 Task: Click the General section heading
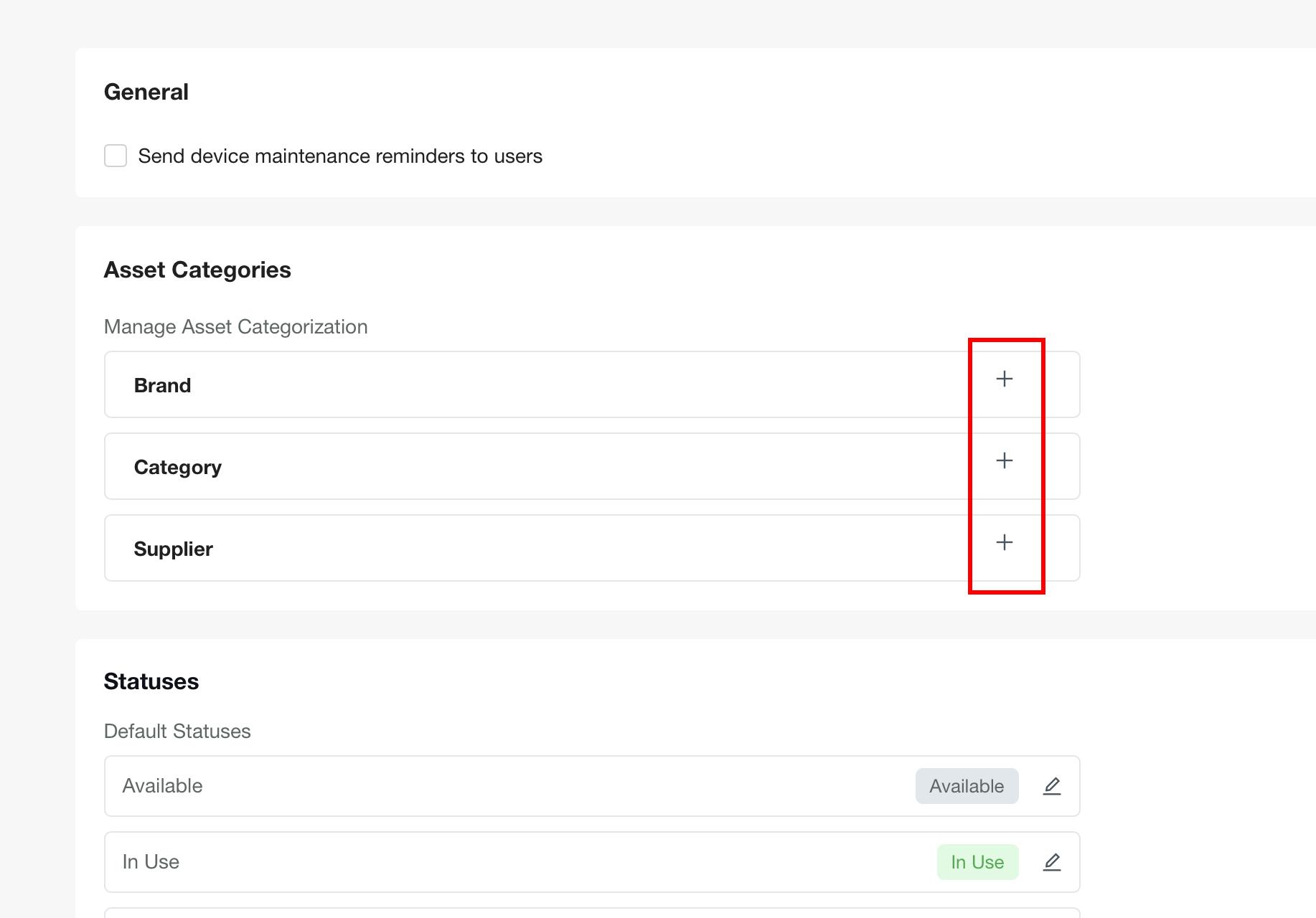point(146,92)
